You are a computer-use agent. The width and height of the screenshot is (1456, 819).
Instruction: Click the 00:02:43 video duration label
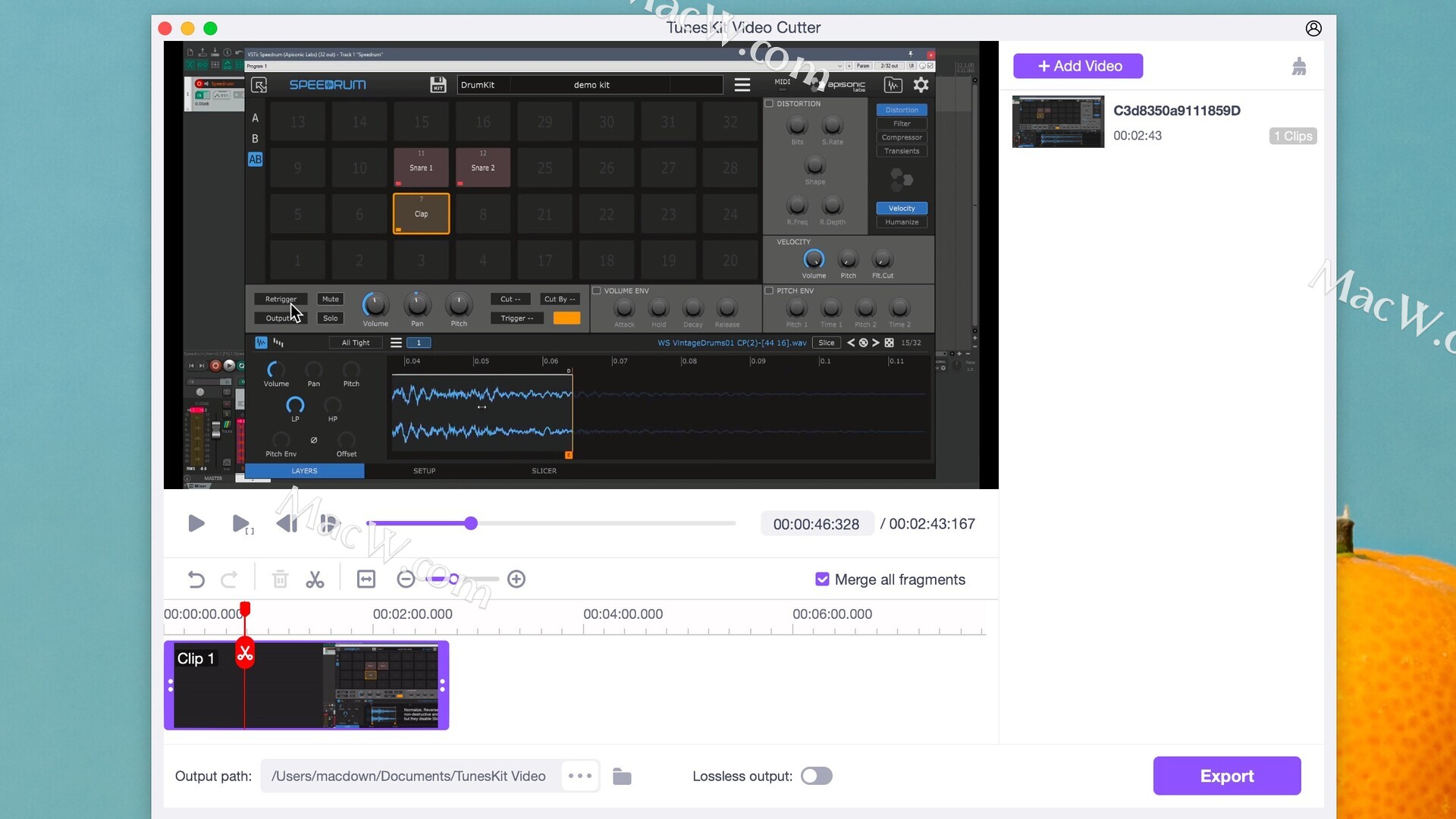(1137, 136)
